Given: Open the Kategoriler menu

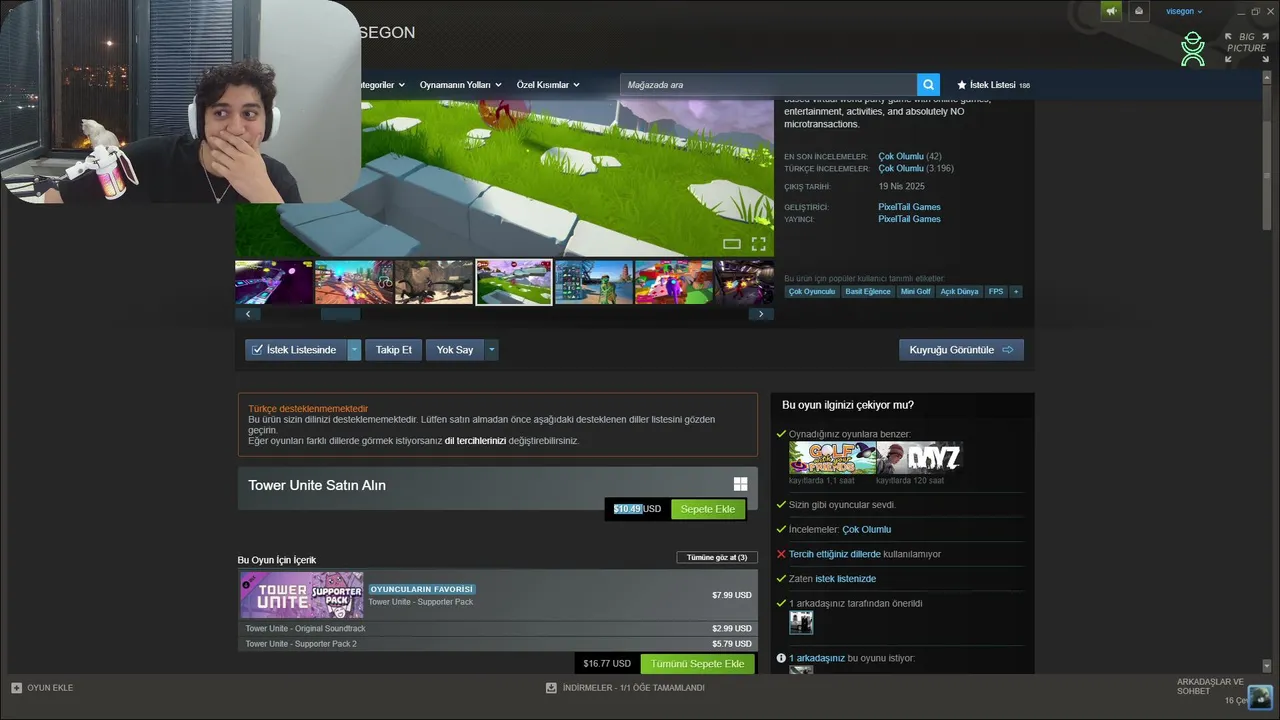Looking at the screenshot, I should pyautogui.click(x=380, y=85).
